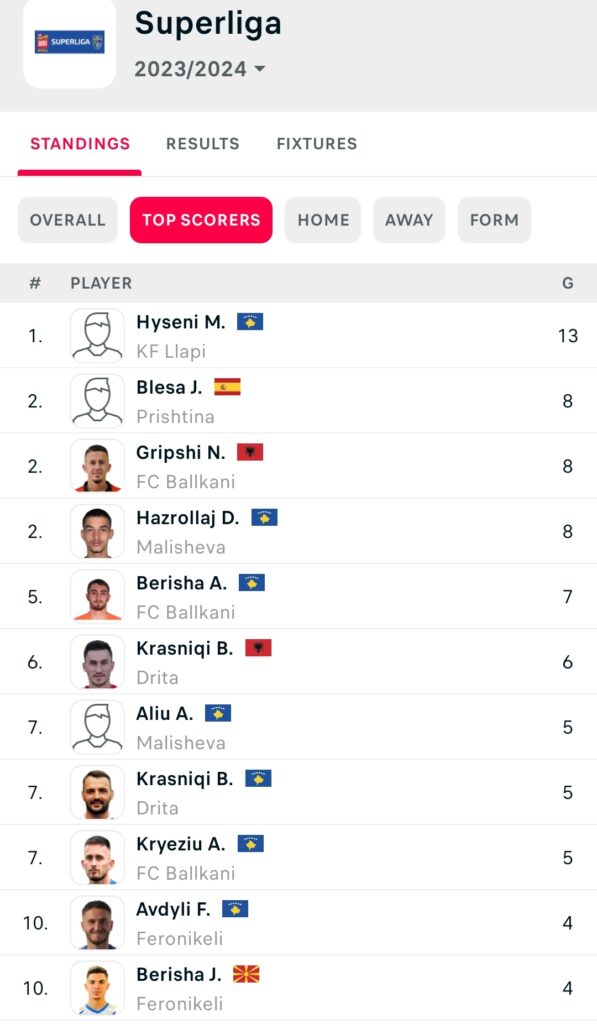Tap the Kosovo flag next to Hazrollaj D.
The image size is (597, 1024).
pos(265,517)
